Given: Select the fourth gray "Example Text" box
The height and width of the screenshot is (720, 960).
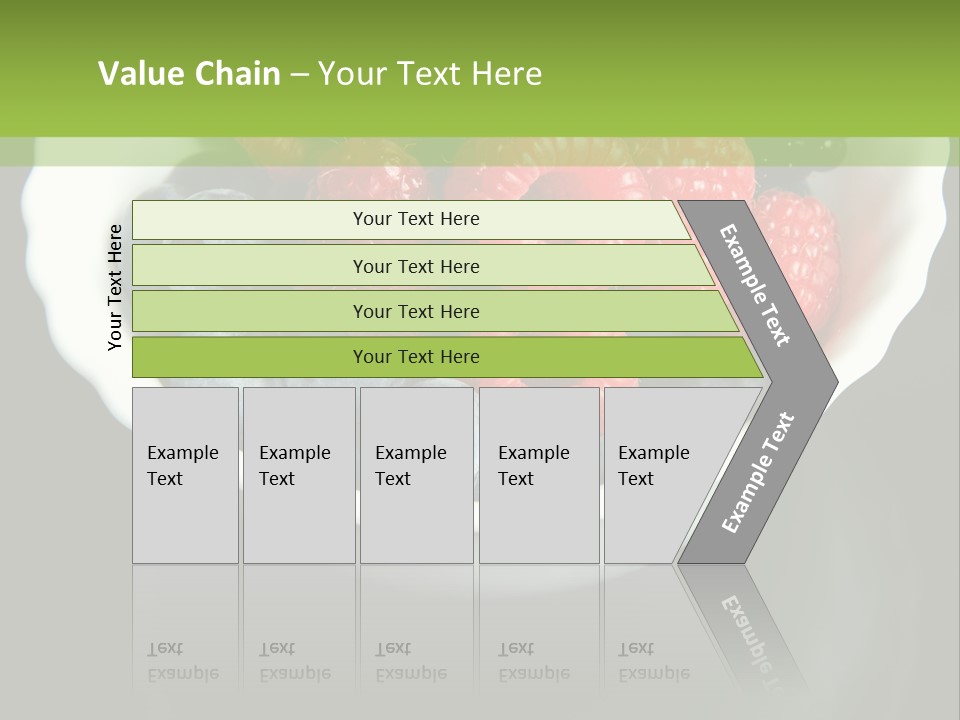Looking at the screenshot, I should (538, 474).
